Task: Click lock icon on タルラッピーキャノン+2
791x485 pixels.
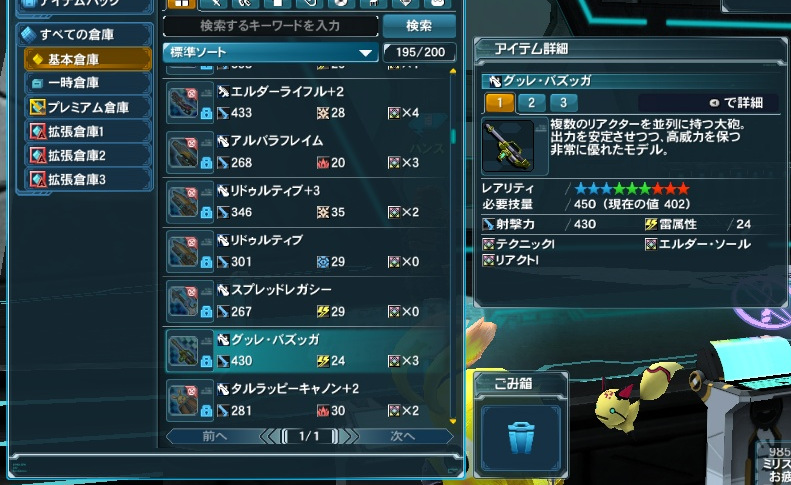Action: click(x=206, y=411)
